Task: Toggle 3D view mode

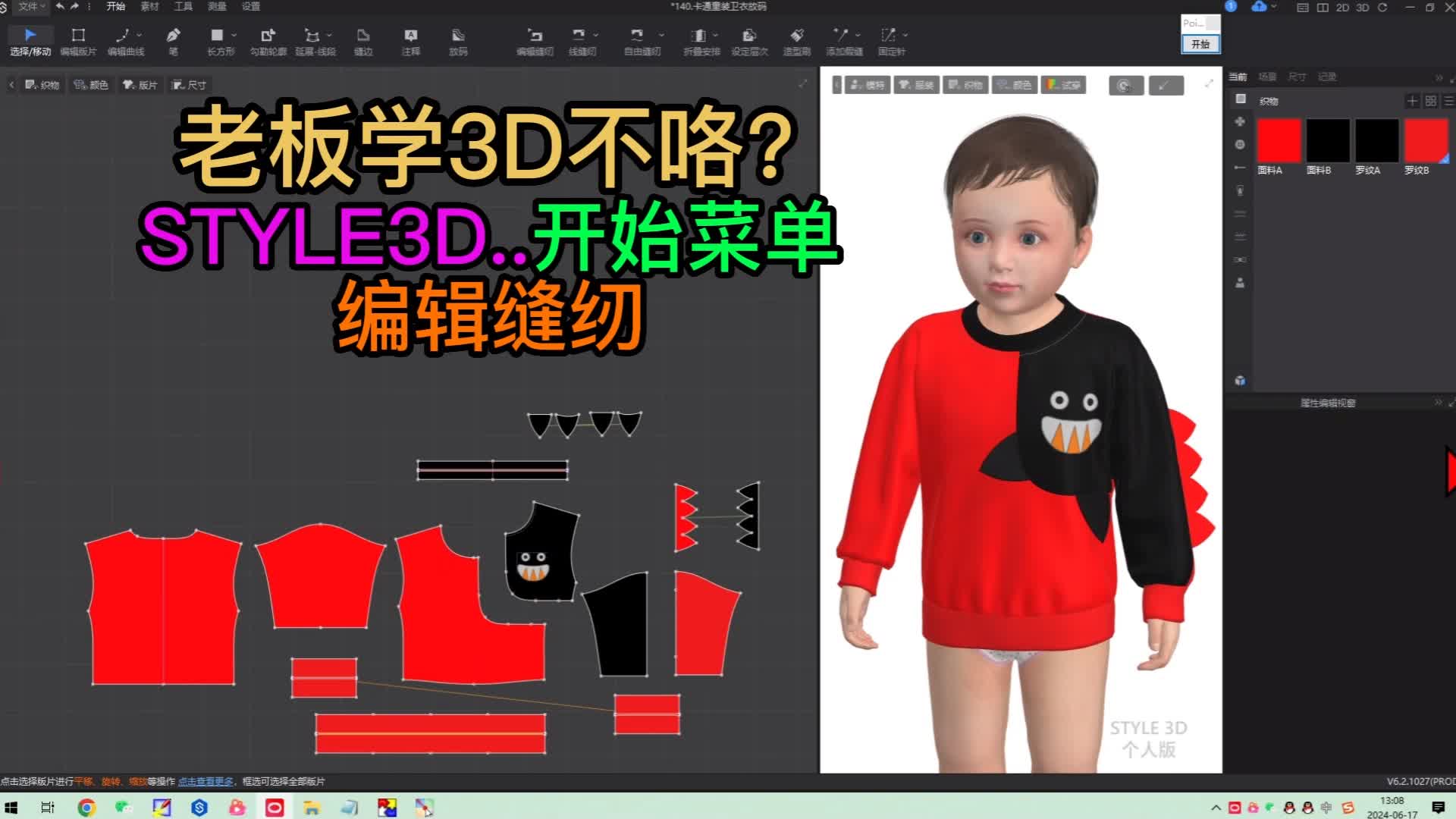Action: click(1363, 7)
